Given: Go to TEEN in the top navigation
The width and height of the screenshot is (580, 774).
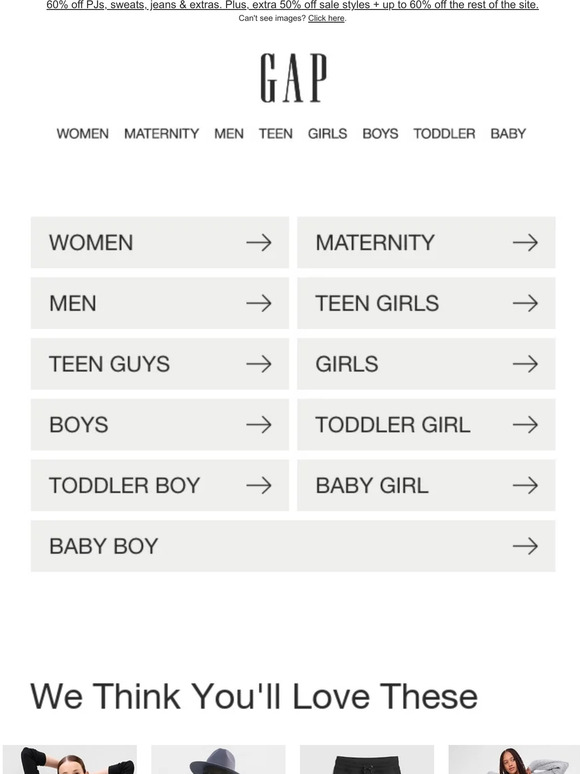Looking at the screenshot, I should pyautogui.click(x=275, y=134).
